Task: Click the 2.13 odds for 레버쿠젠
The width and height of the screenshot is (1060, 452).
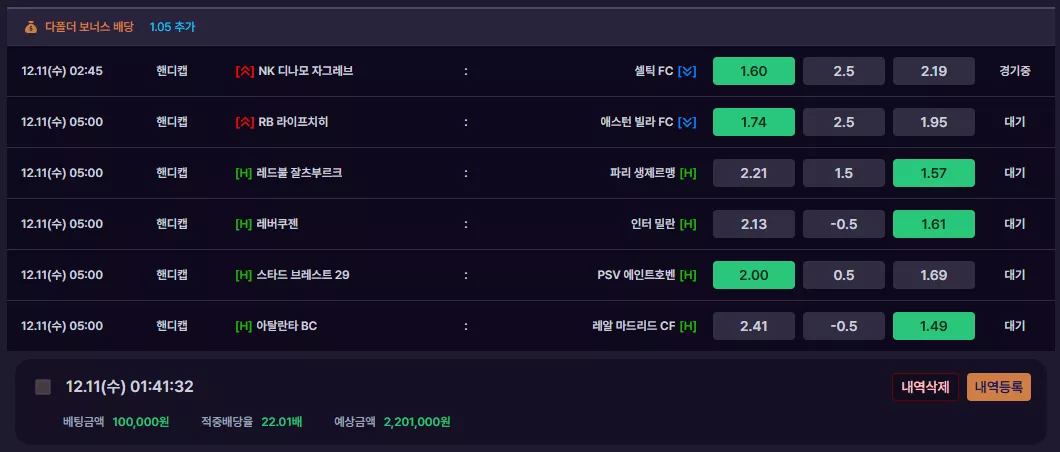Action: tap(754, 224)
